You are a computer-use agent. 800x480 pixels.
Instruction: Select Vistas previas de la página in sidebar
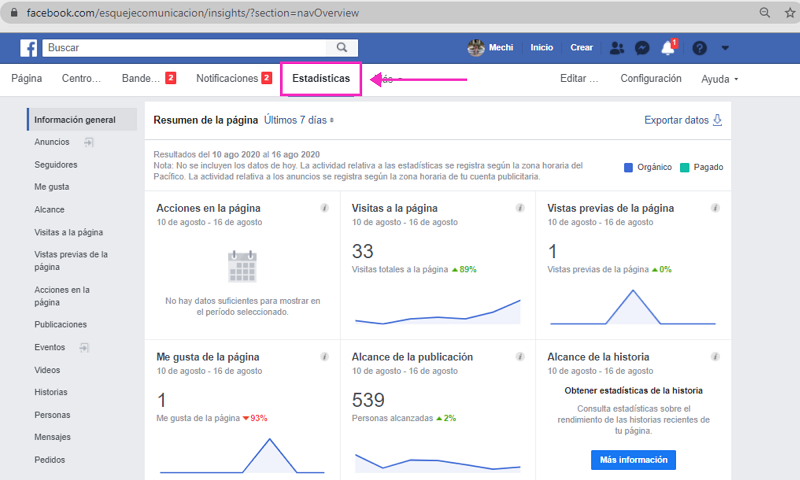click(x=71, y=261)
